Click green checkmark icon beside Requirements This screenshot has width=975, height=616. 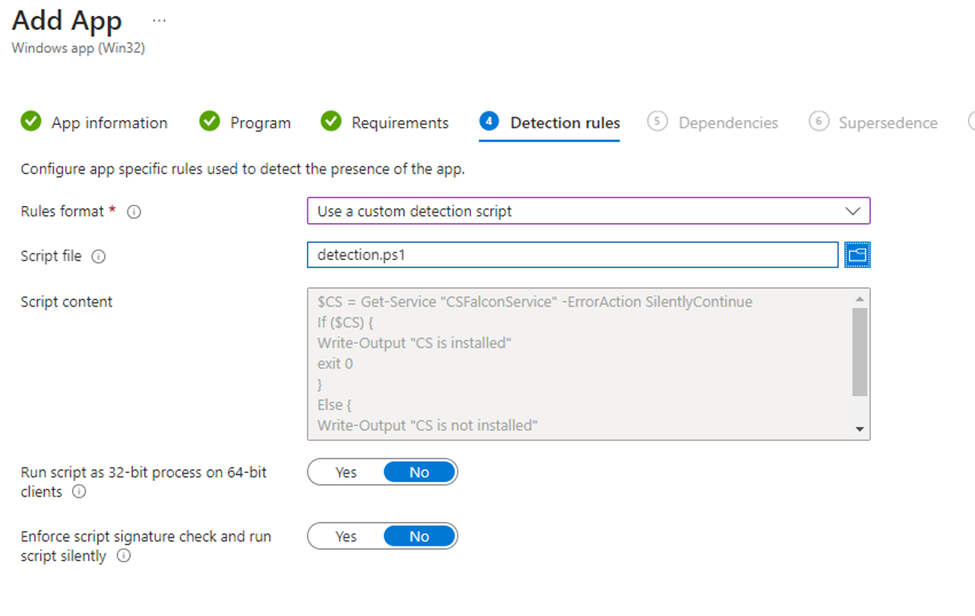click(331, 122)
